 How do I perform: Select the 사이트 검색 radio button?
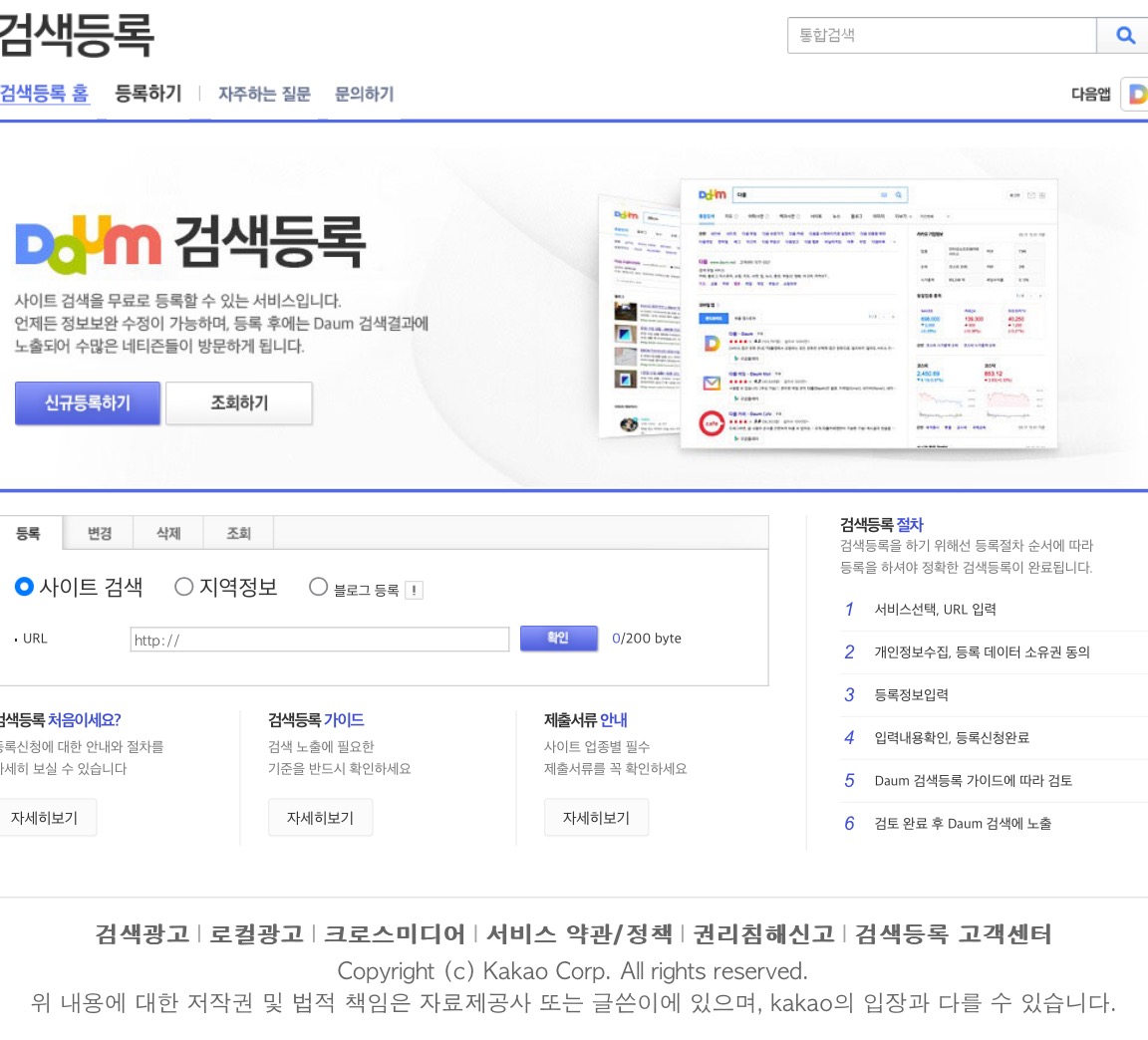[x=24, y=586]
